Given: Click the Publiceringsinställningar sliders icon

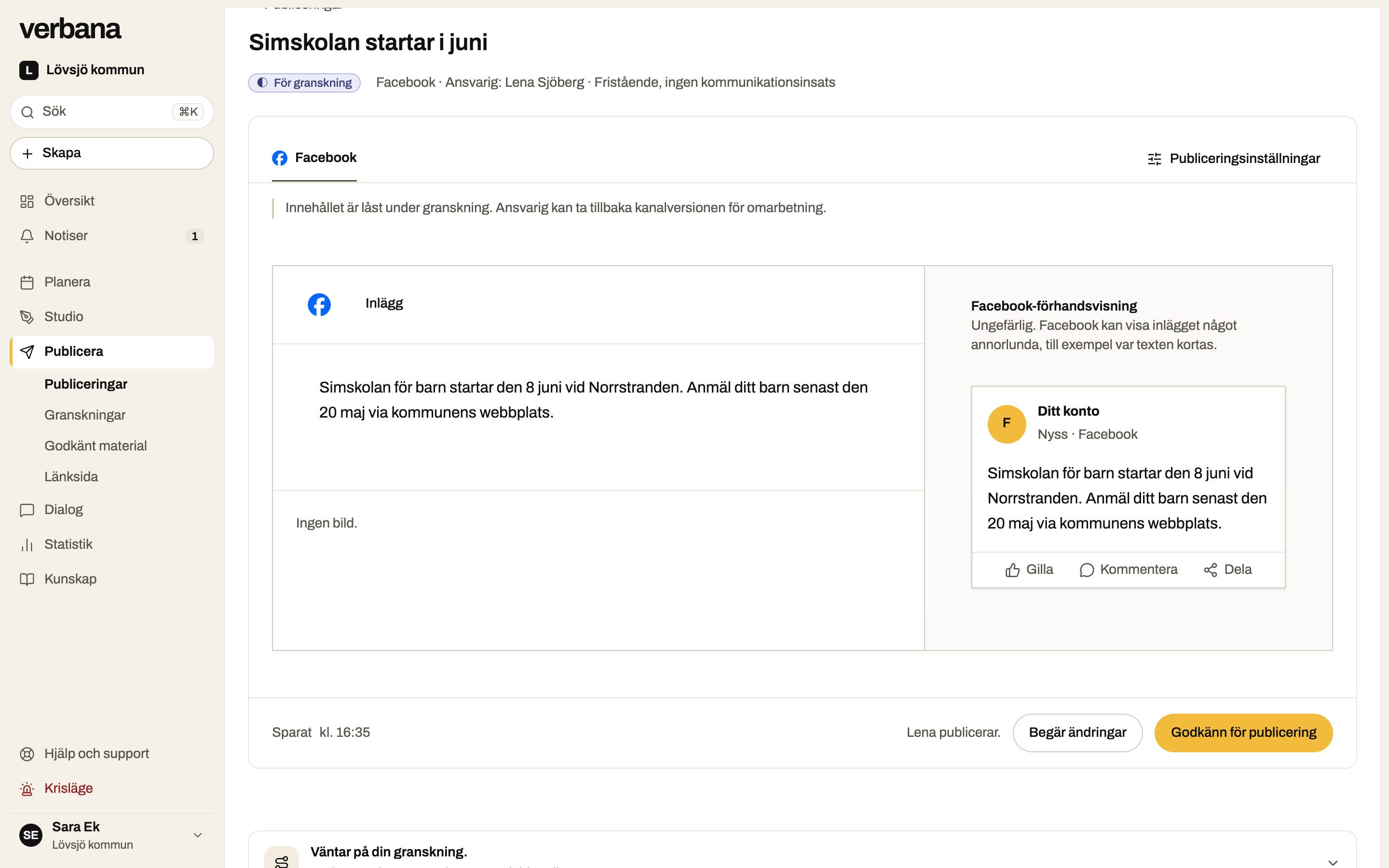Looking at the screenshot, I should point(1154,159).
